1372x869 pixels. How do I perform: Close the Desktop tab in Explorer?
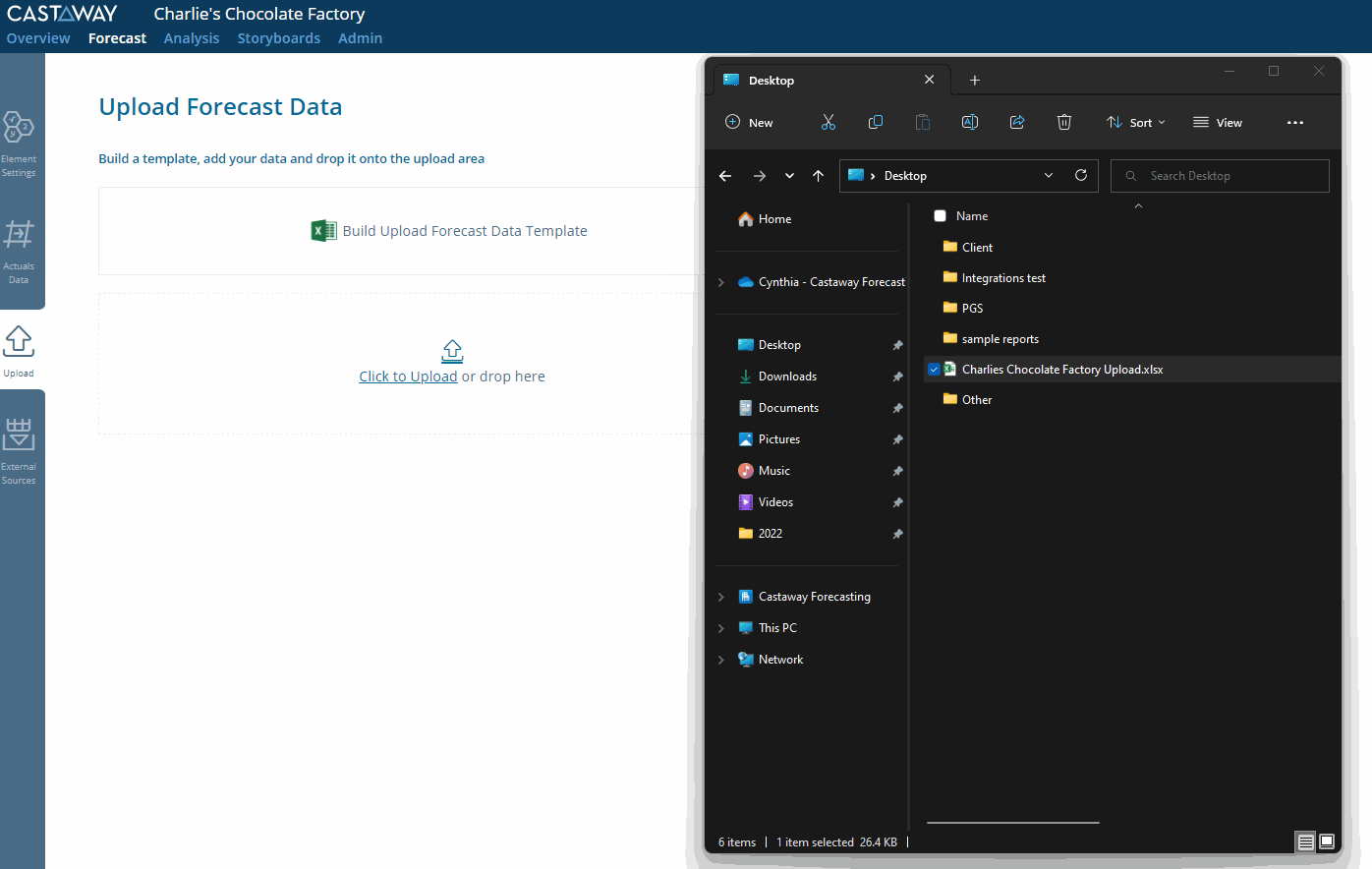[x=930, y=80]
